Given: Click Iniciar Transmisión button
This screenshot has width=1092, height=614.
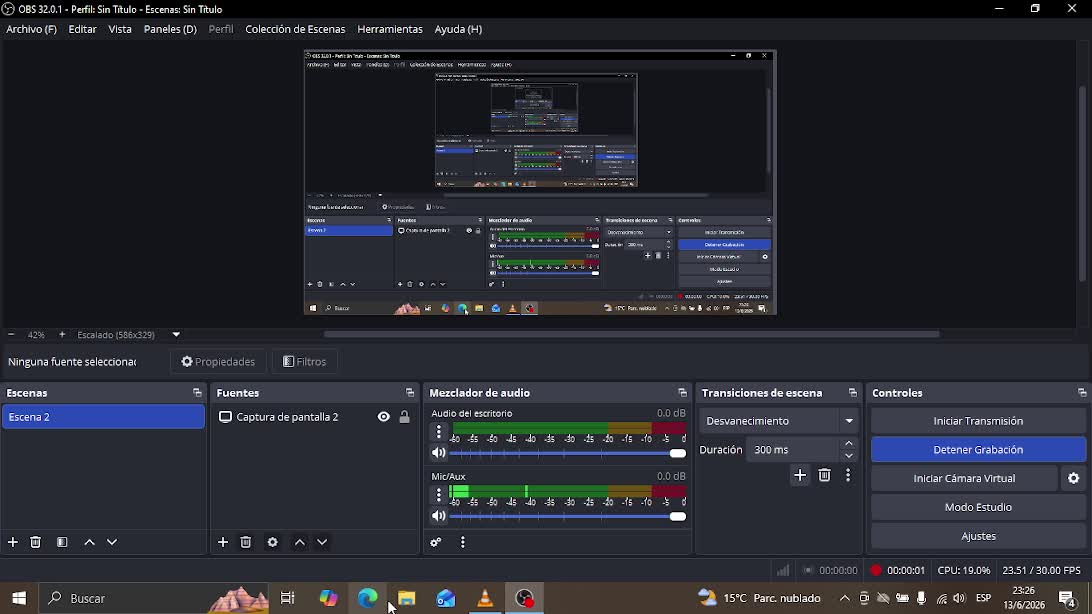Looking at the screenshot, I should coord(978,421).
